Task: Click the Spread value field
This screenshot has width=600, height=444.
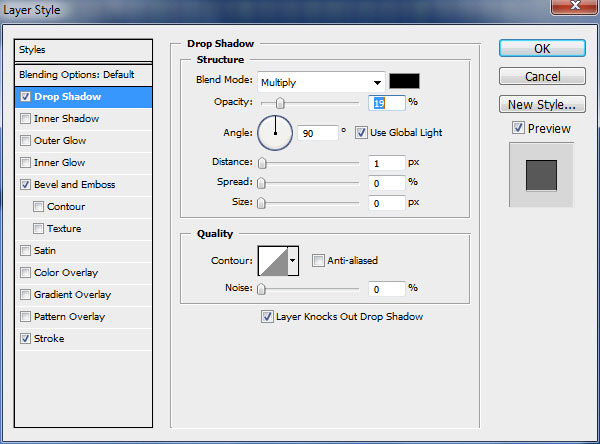Action: coord(386,183)
